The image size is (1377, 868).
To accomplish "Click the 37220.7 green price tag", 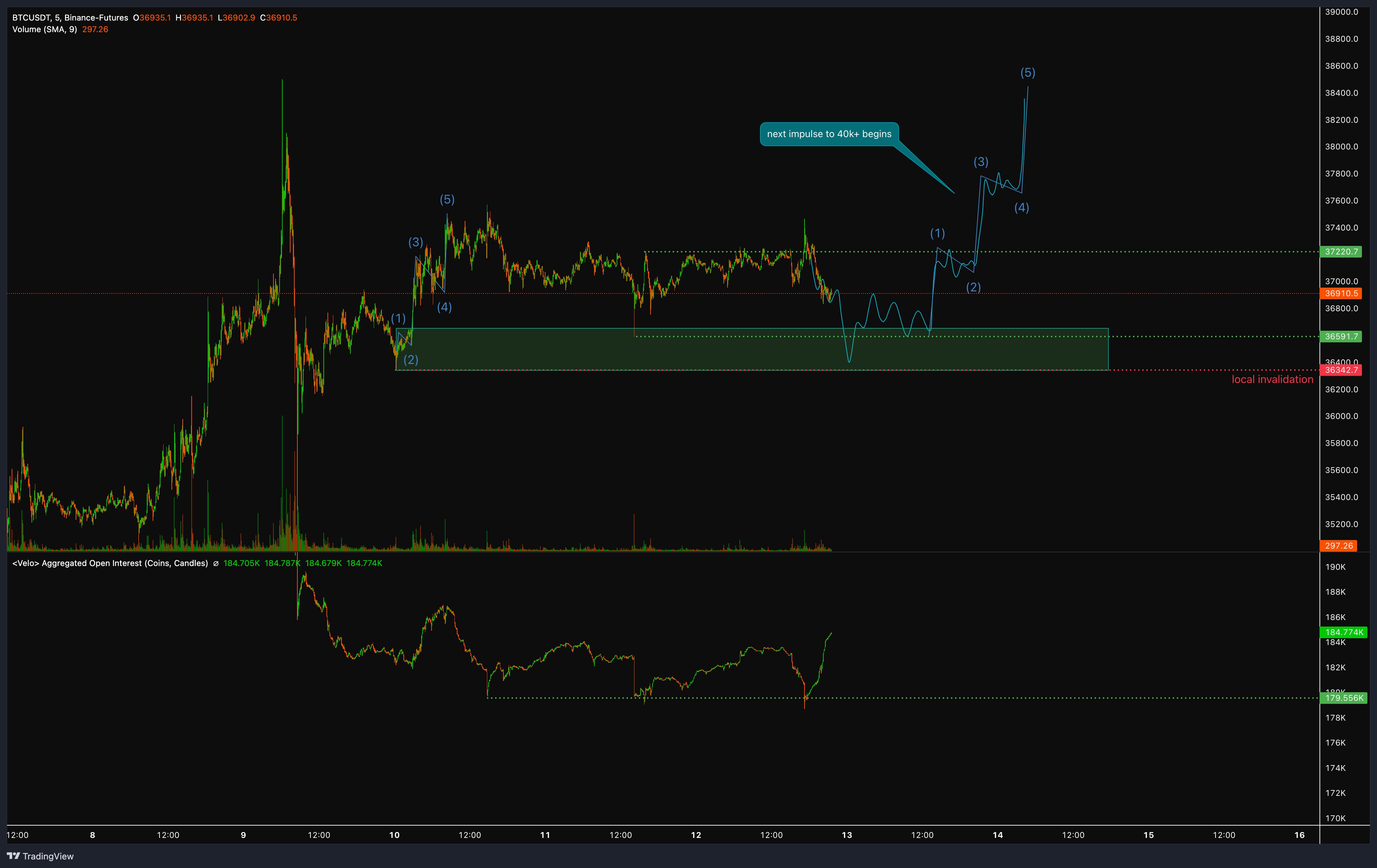I will tap(1341, 251).
